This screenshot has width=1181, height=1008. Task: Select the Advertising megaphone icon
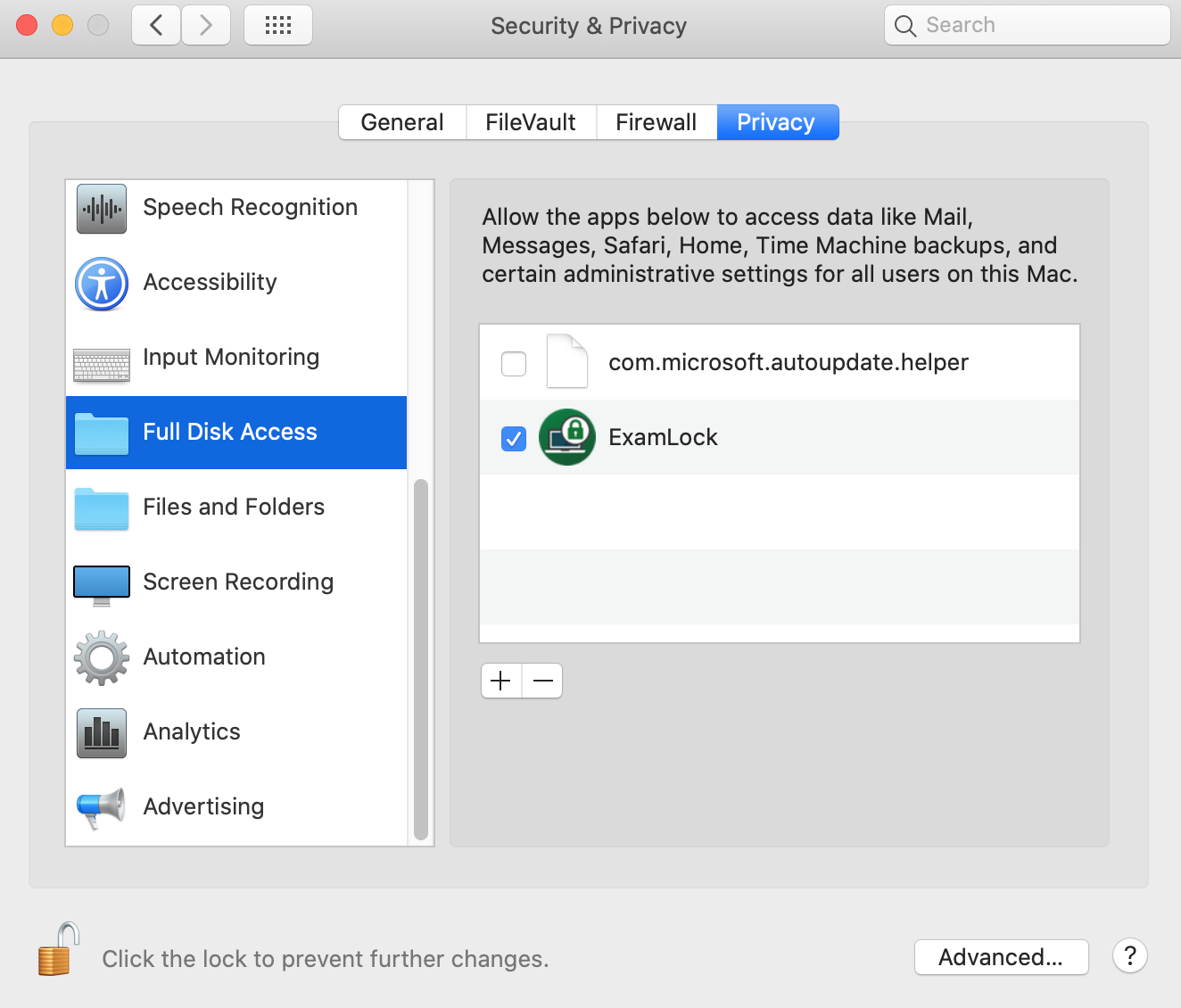[102, 807]
